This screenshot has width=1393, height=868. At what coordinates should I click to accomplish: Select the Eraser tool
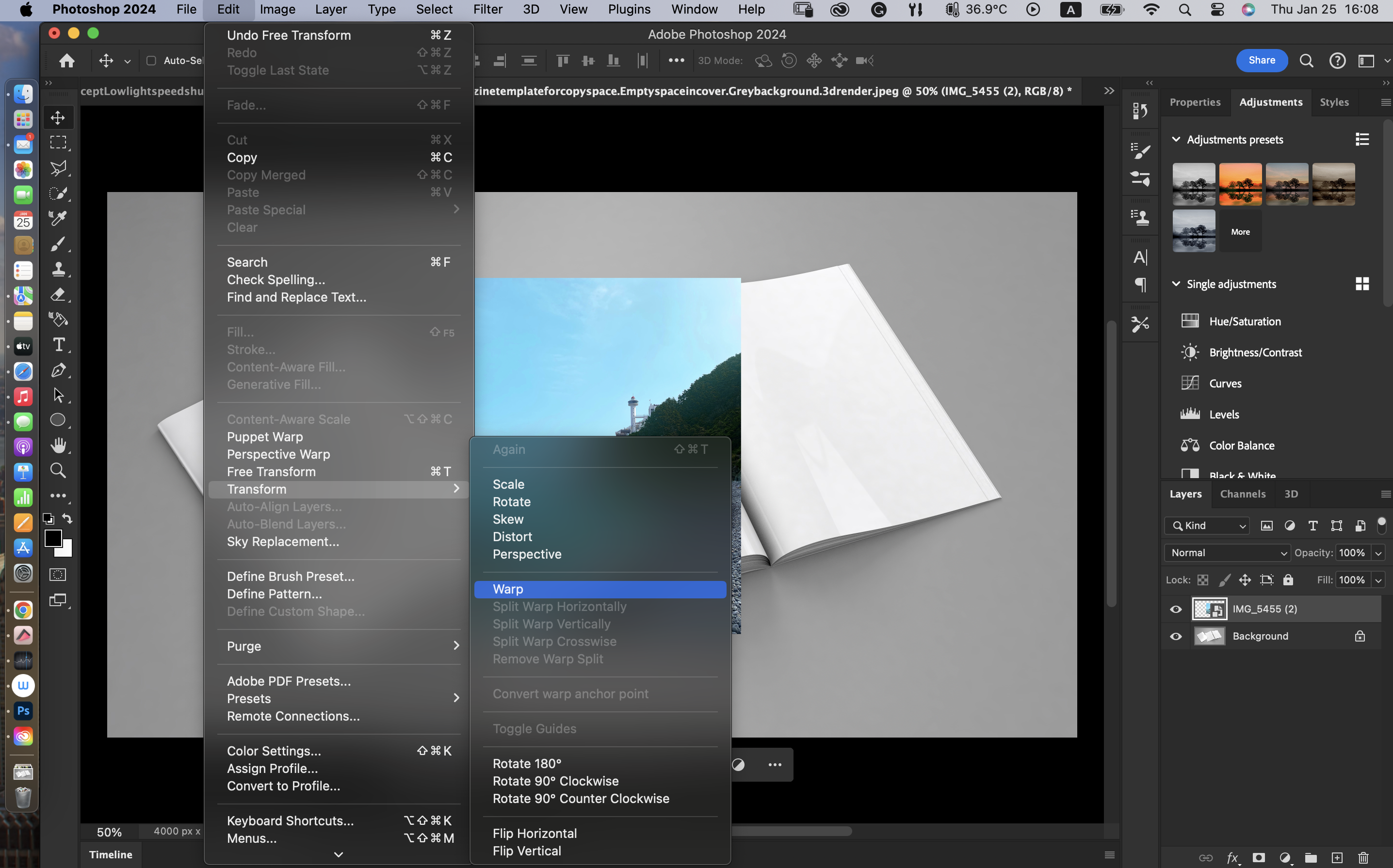(x=58, y=294)
